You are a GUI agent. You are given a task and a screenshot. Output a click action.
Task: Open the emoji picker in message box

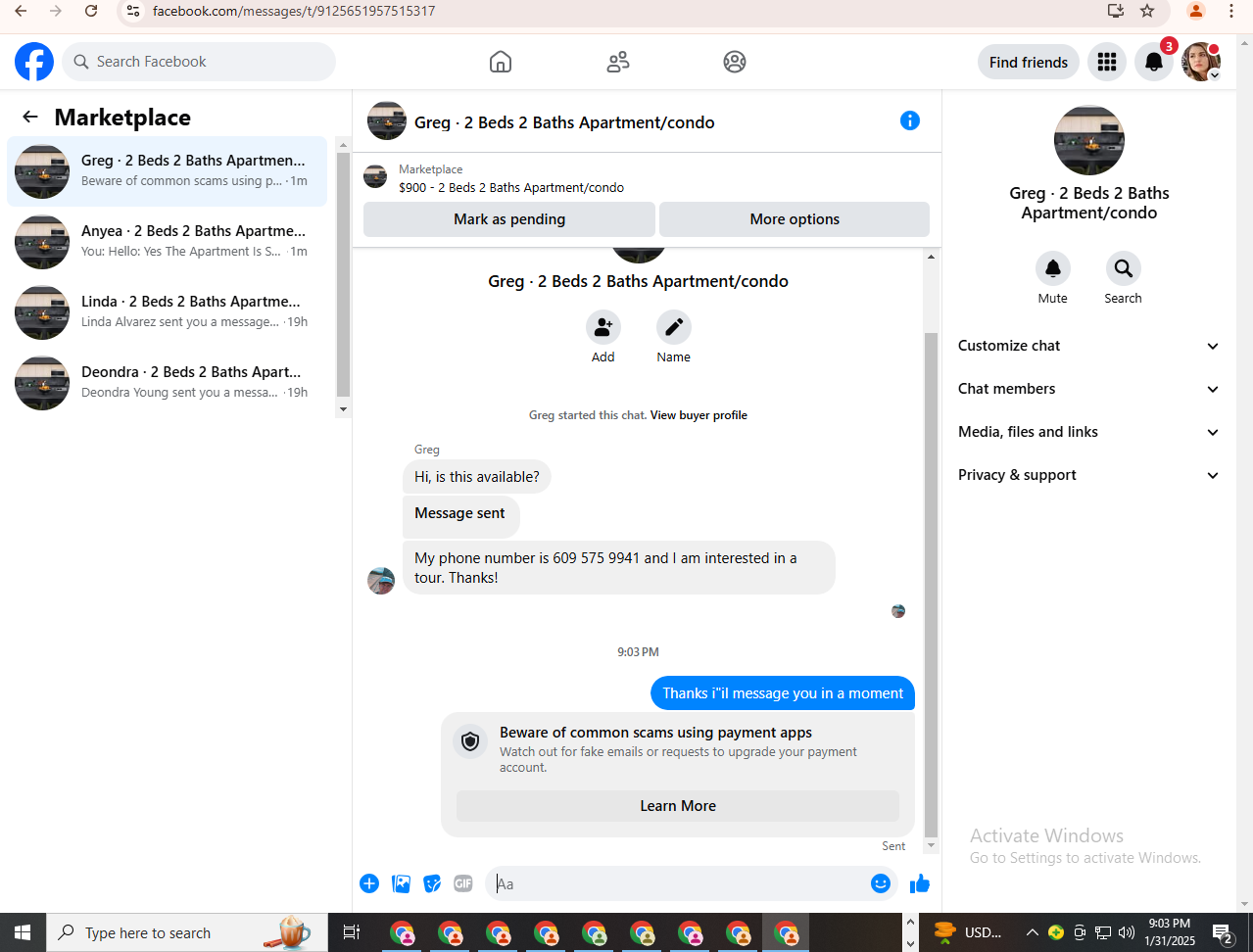pyautogui.click(x=881, y=883)
